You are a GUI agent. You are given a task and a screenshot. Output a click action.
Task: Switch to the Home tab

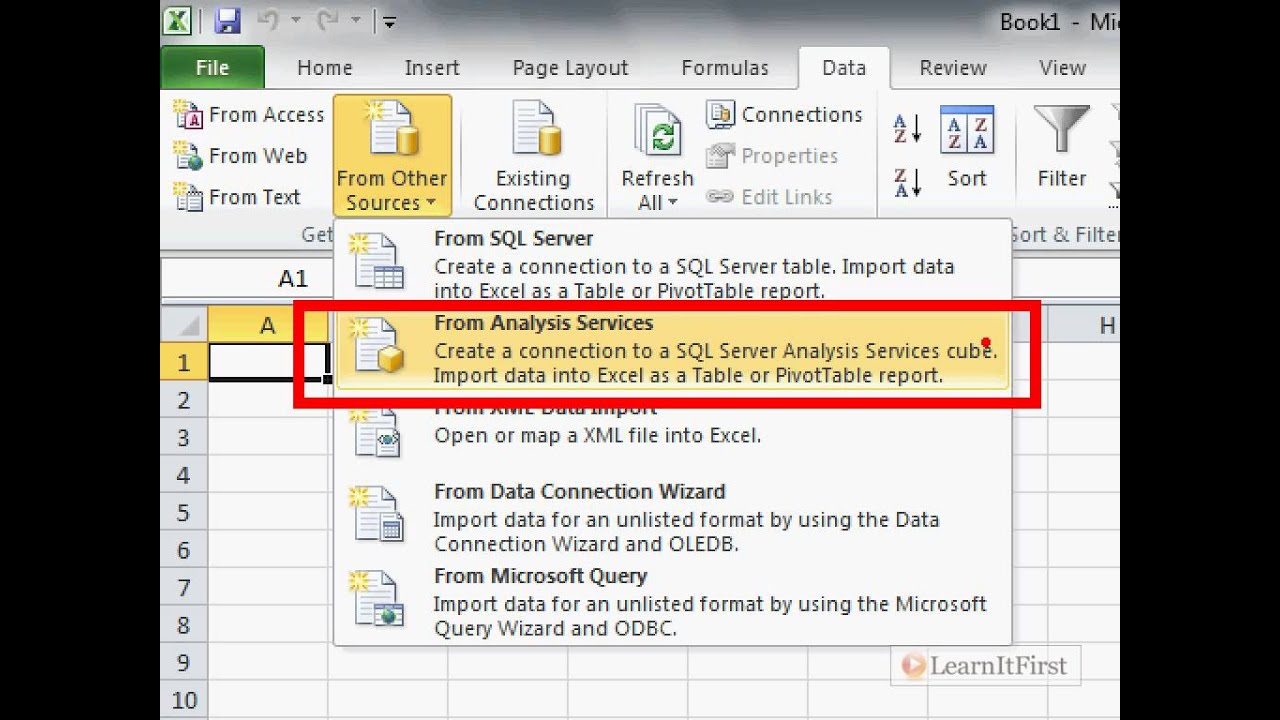pyautogui.click(x=325, y=68)
